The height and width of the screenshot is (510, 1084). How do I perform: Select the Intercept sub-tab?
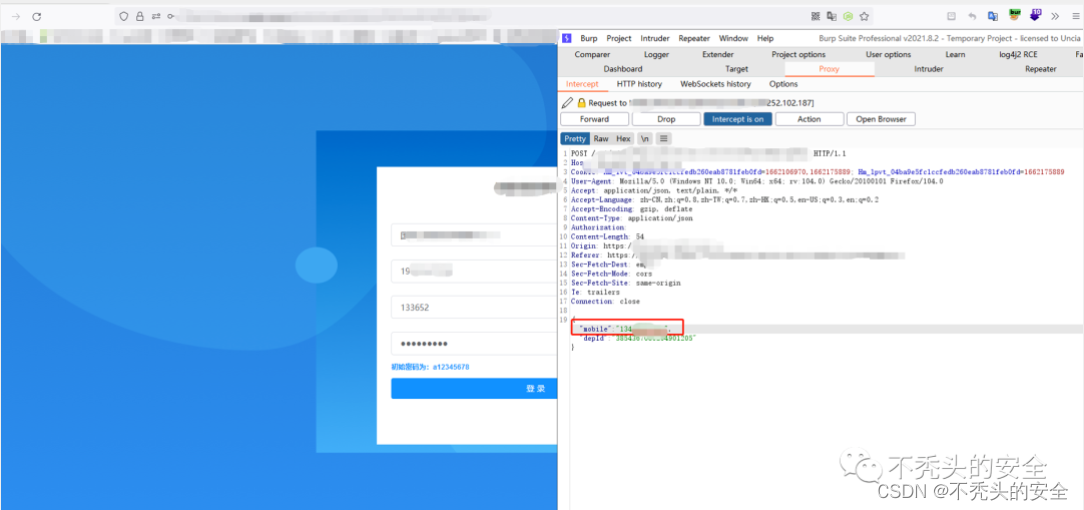coord(582,84)
